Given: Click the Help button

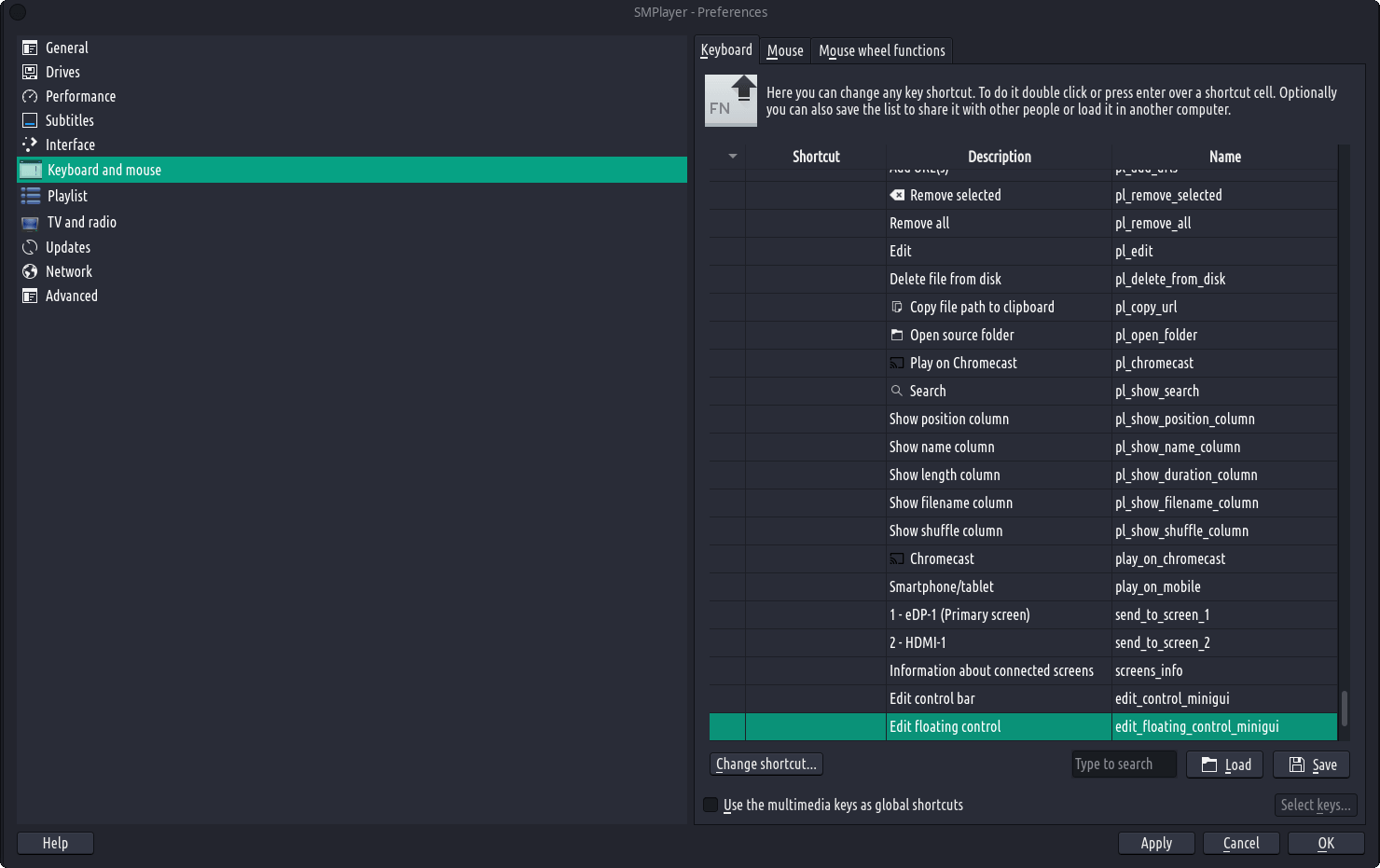Looking at the screenshot, I should tap(55, 843).
